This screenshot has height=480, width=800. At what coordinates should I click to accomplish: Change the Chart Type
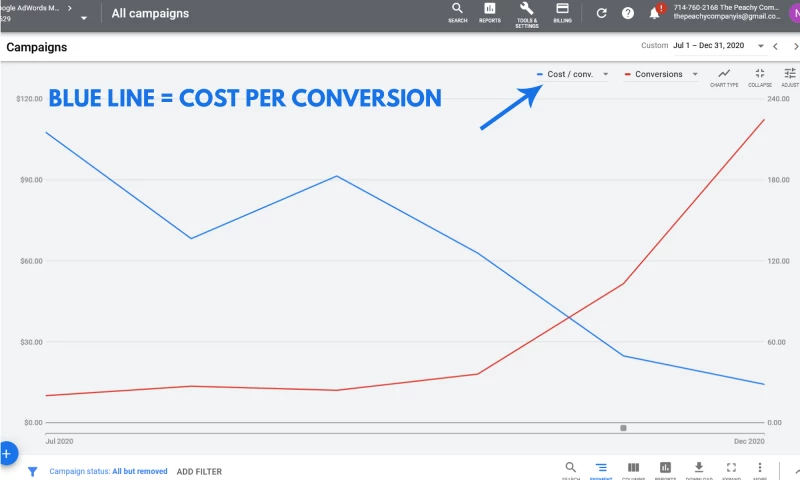[x=724, y=77]
